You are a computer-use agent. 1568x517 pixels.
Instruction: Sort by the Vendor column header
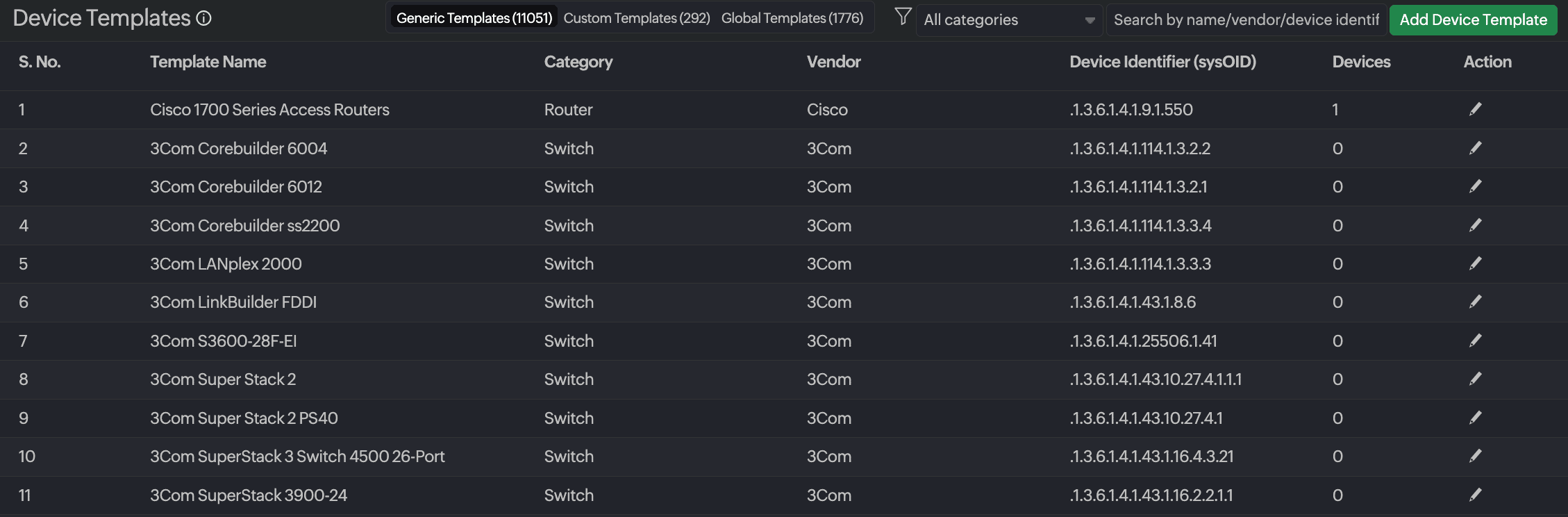(x=833, y=62)
